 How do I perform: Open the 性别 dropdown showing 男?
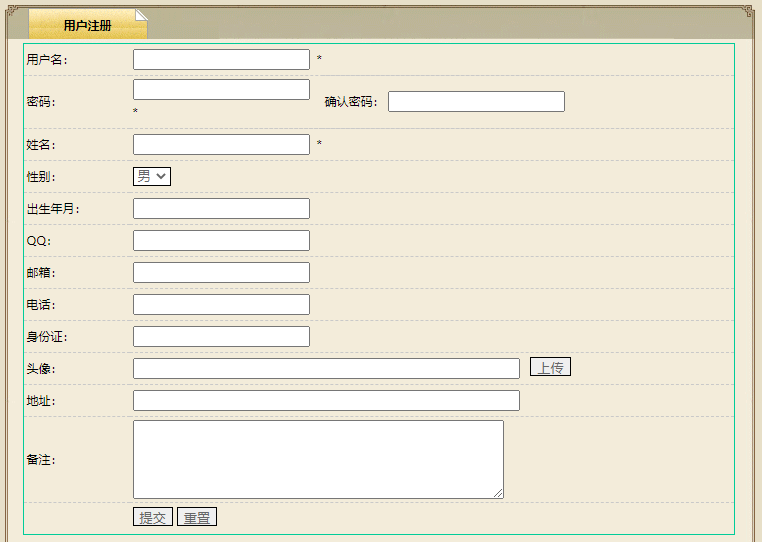tap(152, 176)
